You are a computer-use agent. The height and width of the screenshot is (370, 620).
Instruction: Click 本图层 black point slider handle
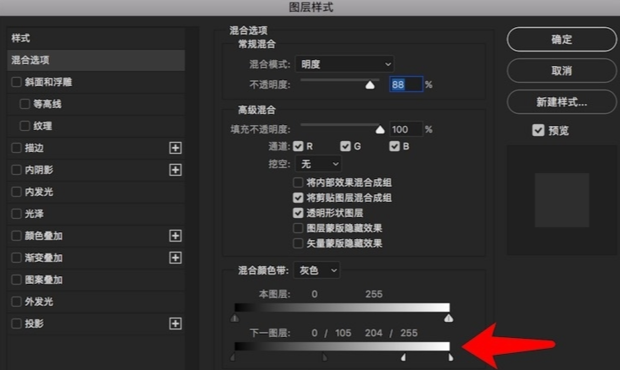(x=235, y=318)
